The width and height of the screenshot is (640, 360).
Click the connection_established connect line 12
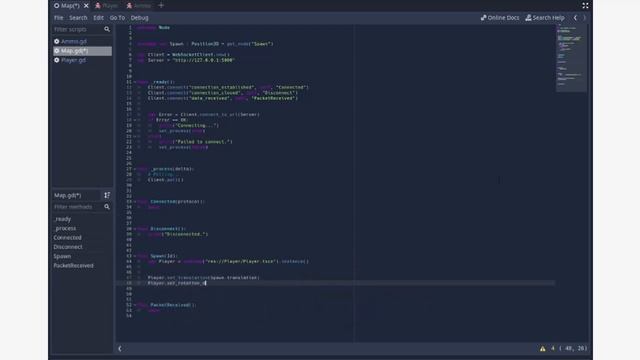coord(228,87)
